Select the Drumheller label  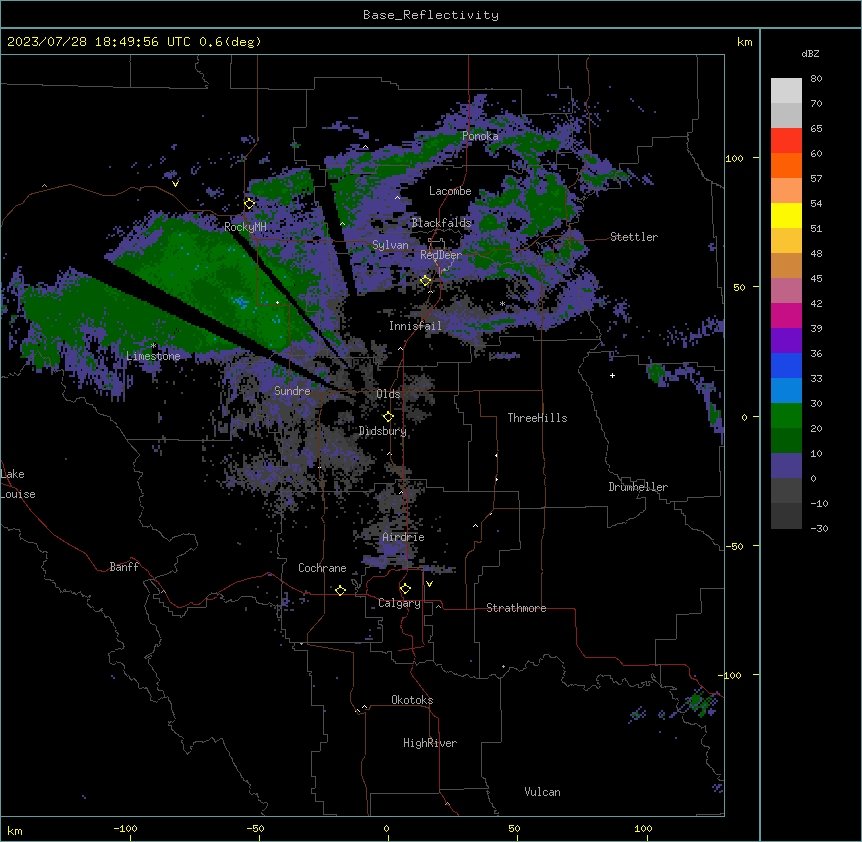tap(638, 487)
